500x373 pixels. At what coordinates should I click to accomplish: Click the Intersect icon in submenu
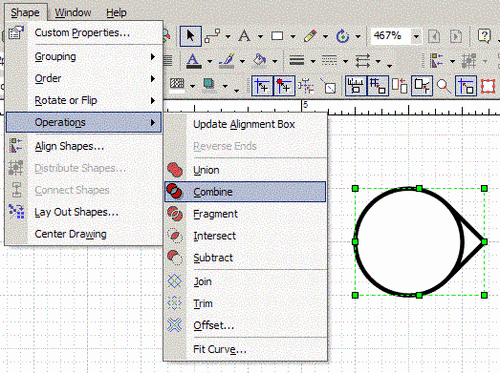[x=175, y=236]
